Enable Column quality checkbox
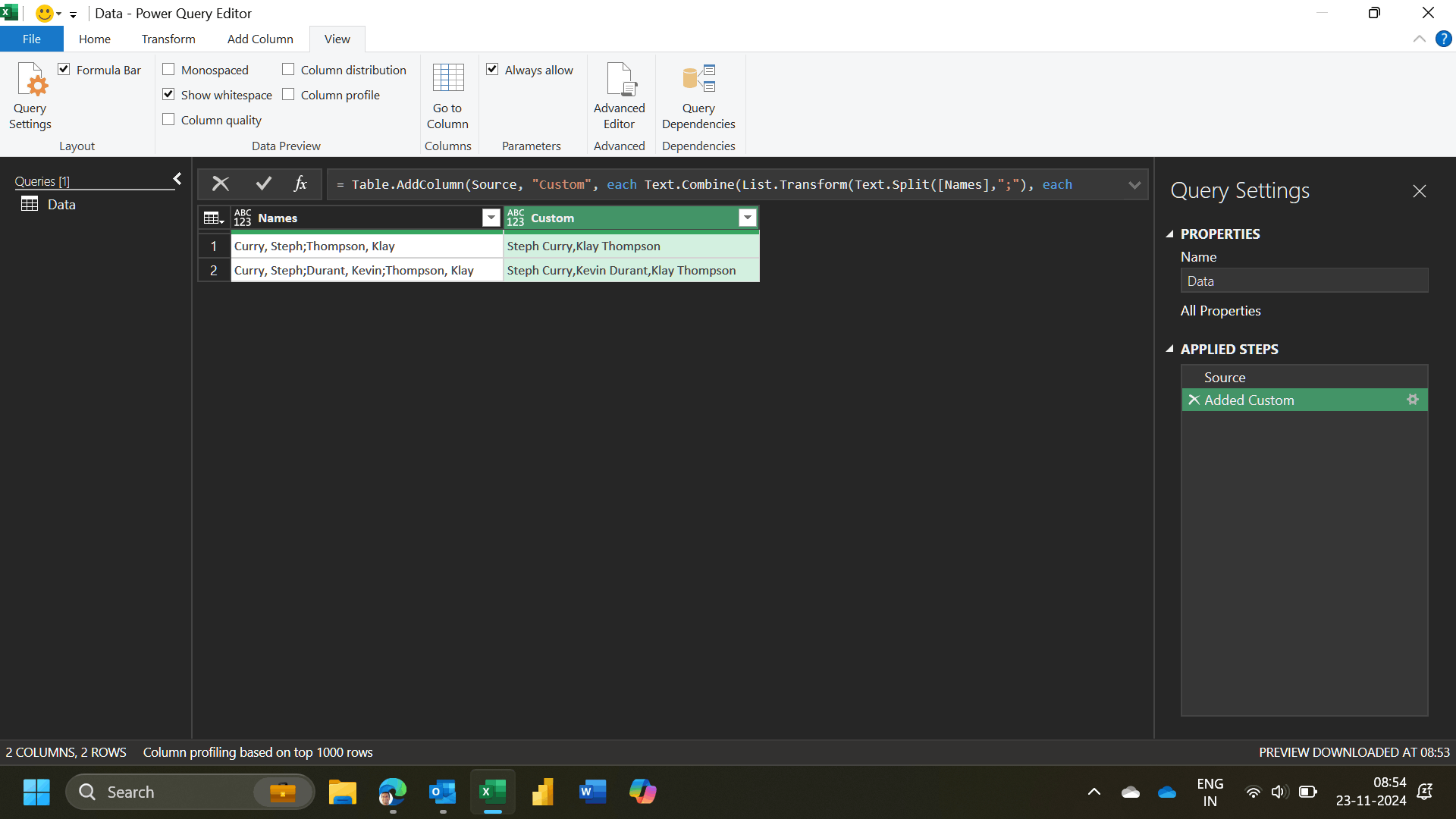Image resolution: width=1456 pixels, height=819 pixels. point(168,119)
